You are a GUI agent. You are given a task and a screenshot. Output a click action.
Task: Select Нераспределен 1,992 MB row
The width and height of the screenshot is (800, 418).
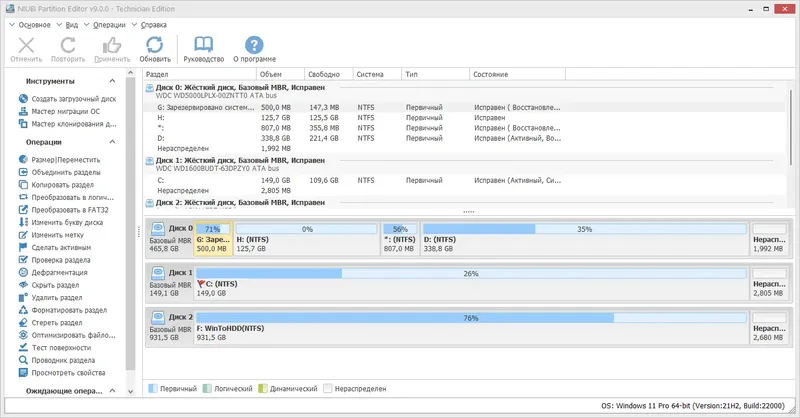(x=464, y=149)
